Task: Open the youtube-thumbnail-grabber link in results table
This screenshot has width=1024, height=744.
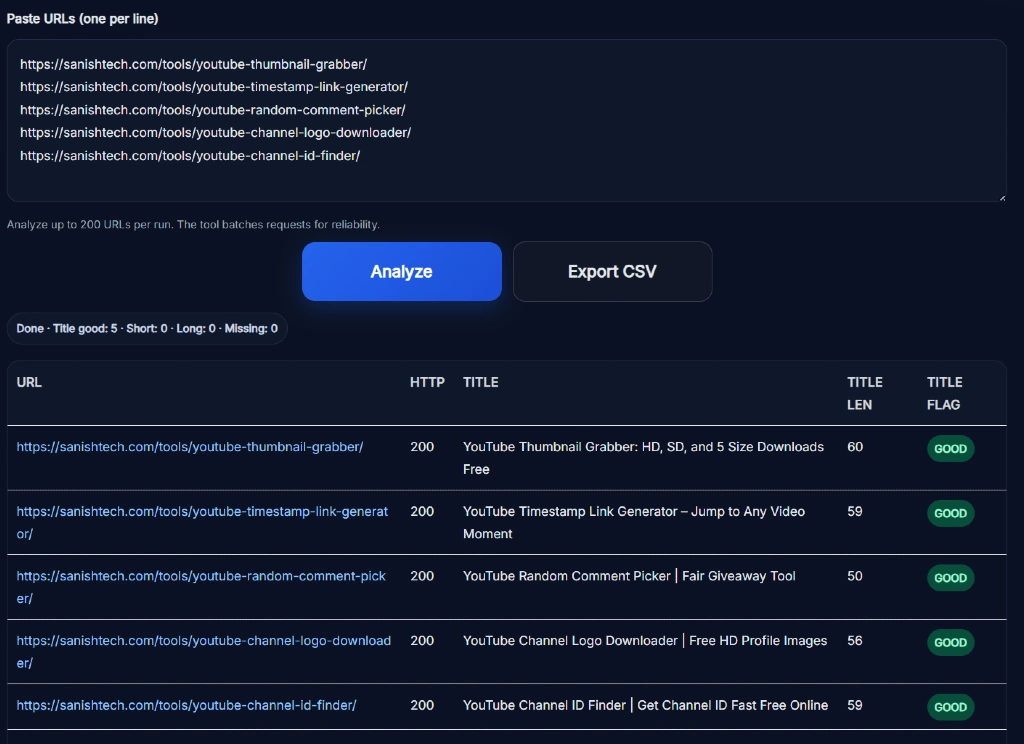Action: tap(190, 447)
